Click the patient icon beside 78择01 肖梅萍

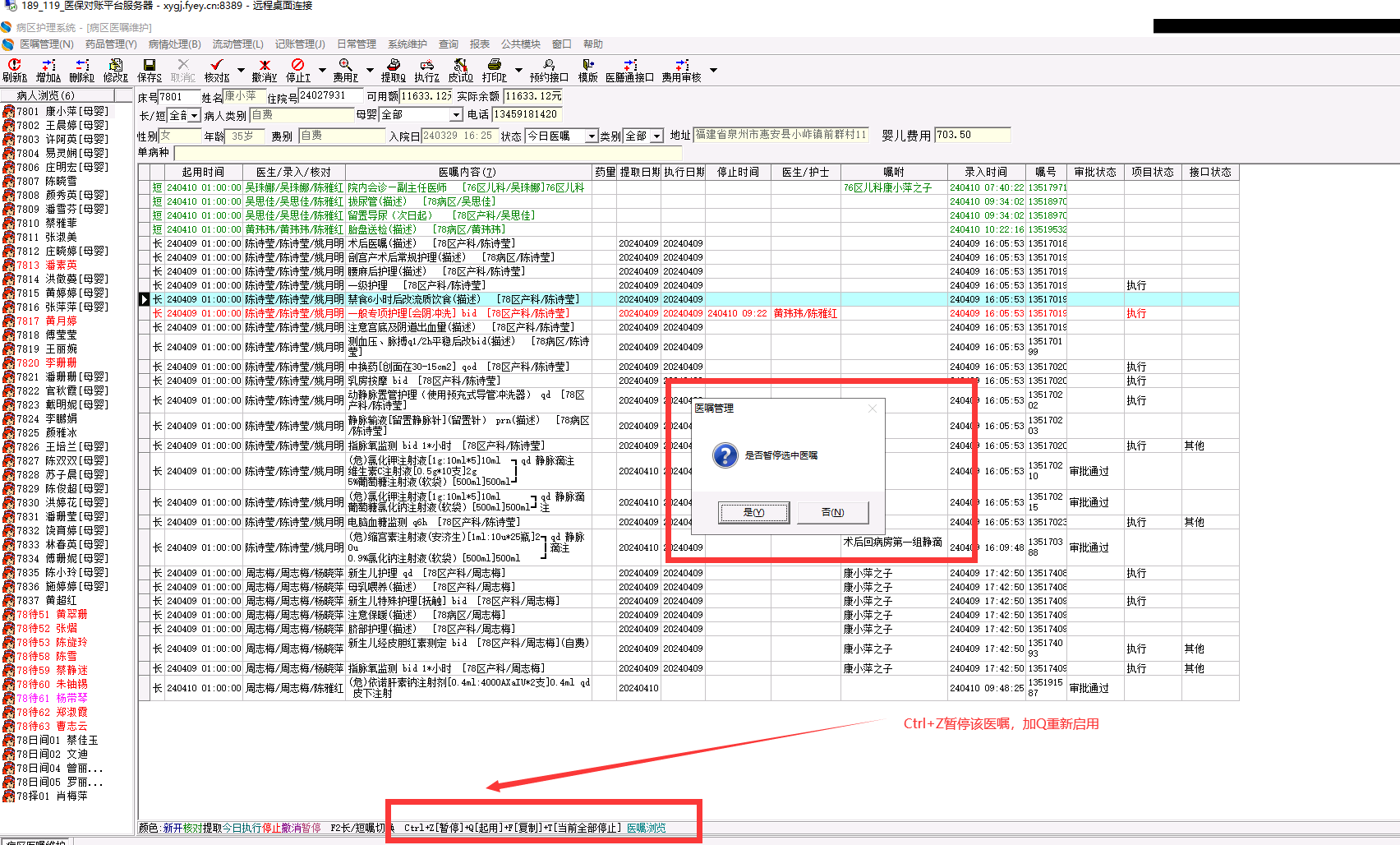coord(8,796)
